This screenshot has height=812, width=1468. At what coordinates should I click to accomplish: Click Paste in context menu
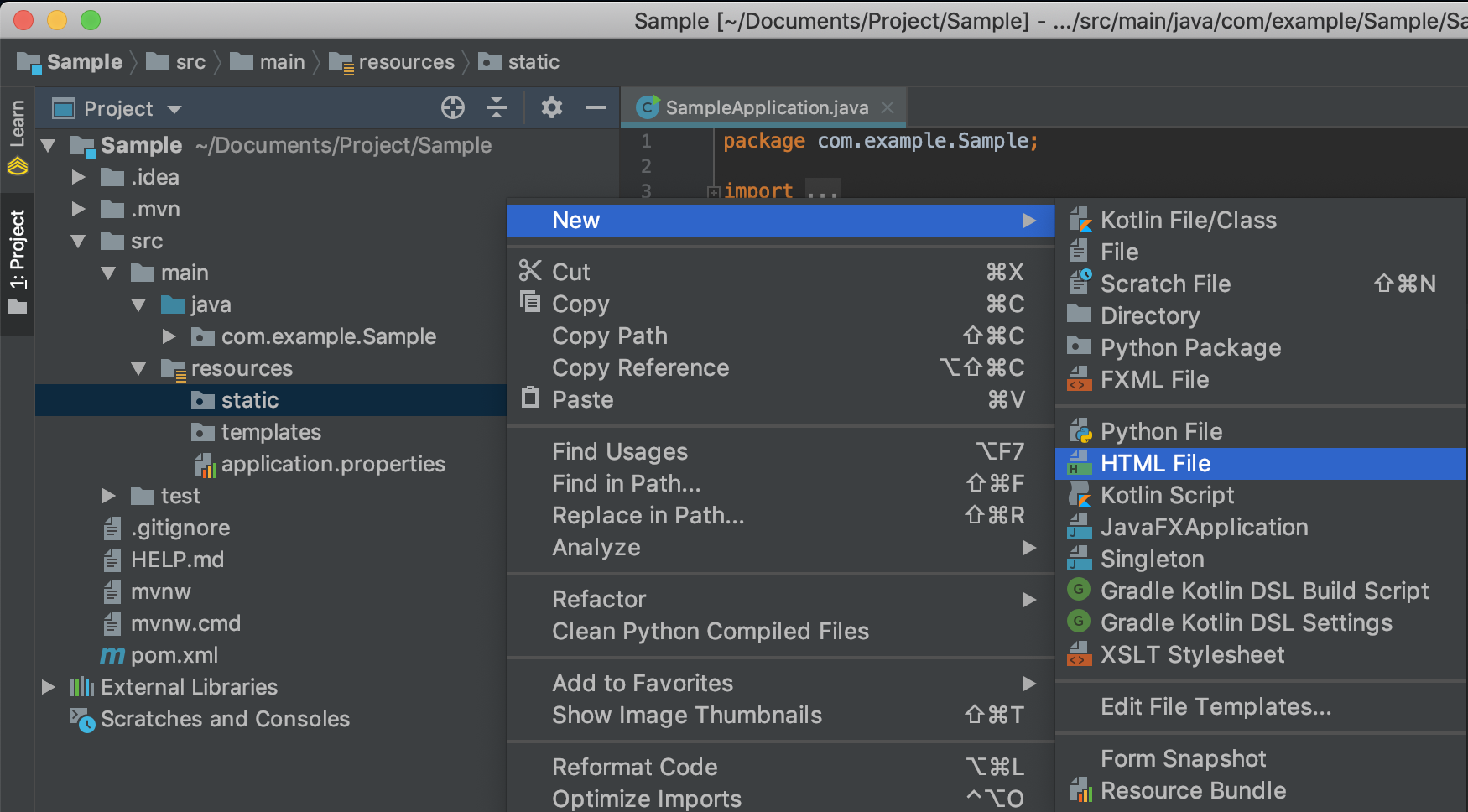[780, 399]
